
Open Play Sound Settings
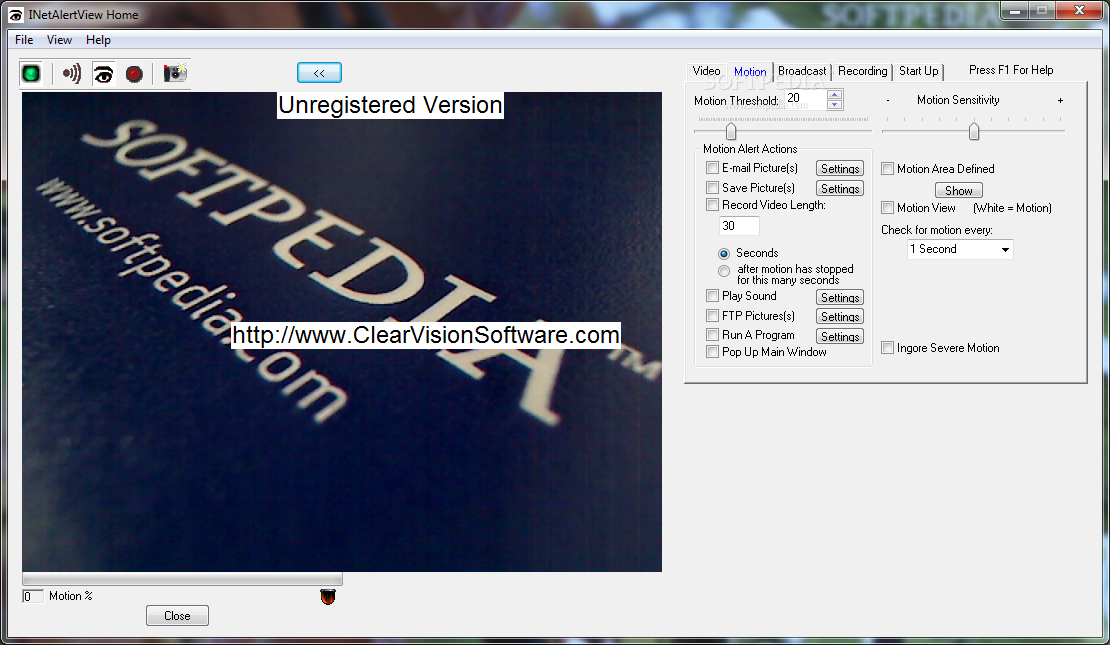(x=840, y=297)
